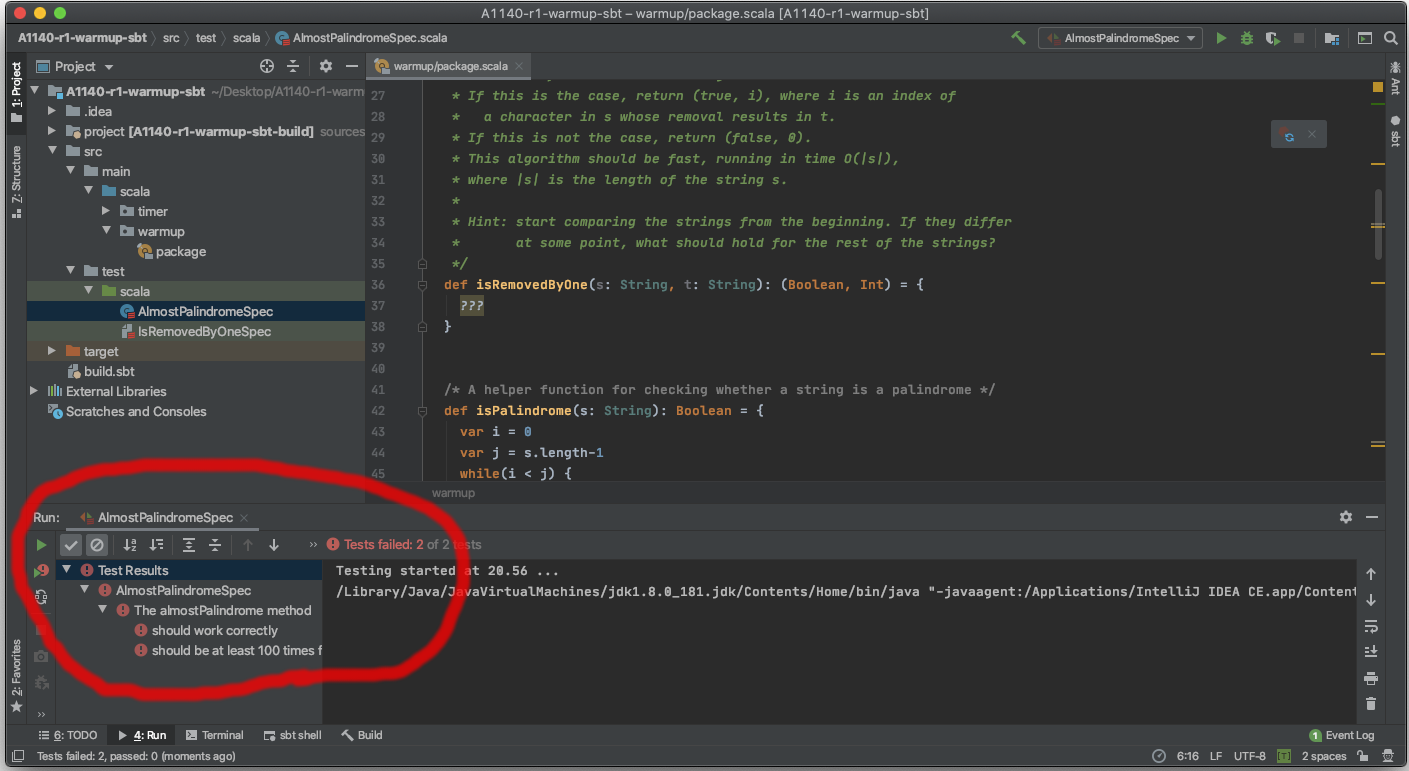Screen dimensions: 1409x771
Task: Sort test results alphabetically
Action: point(130,545)
